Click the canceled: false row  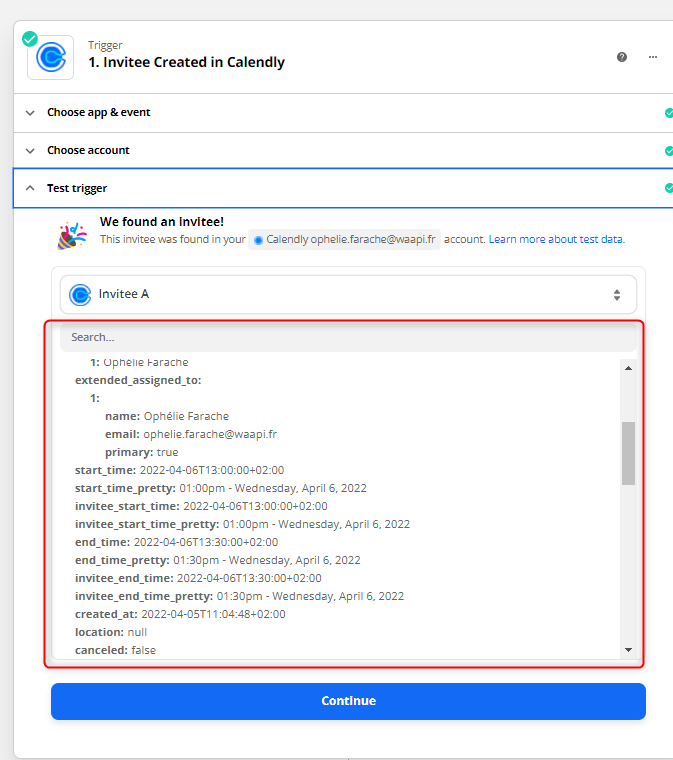pyautogui.click(x=115, y=650)
